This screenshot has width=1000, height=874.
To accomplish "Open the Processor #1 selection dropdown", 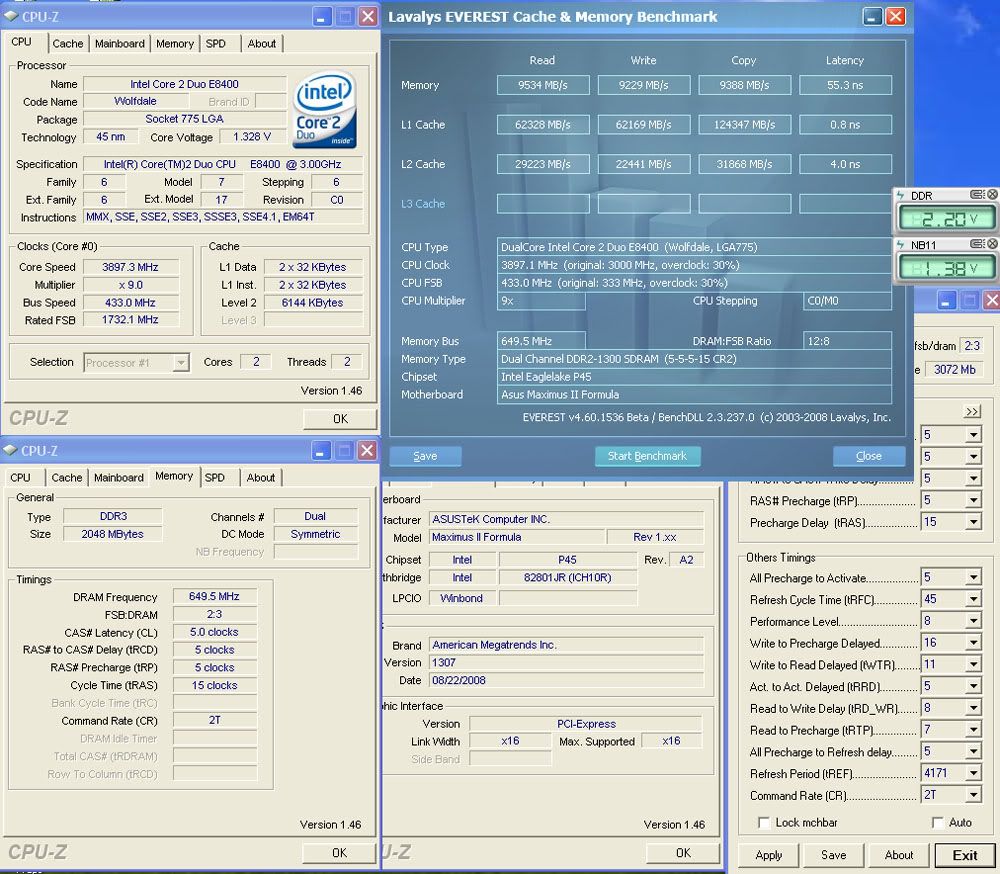I will [x=136, y=362].
